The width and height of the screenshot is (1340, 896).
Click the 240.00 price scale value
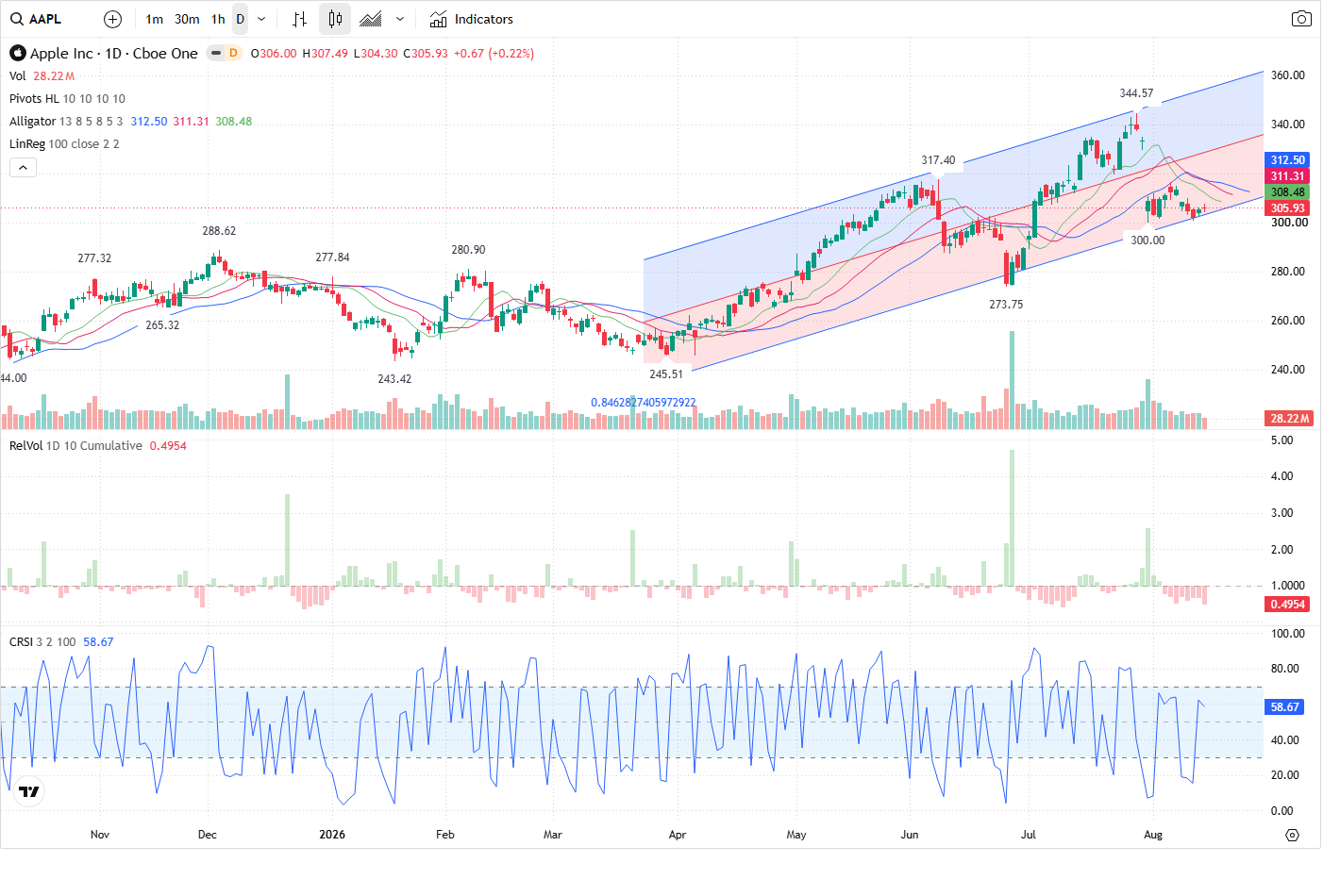point(1288,370)
